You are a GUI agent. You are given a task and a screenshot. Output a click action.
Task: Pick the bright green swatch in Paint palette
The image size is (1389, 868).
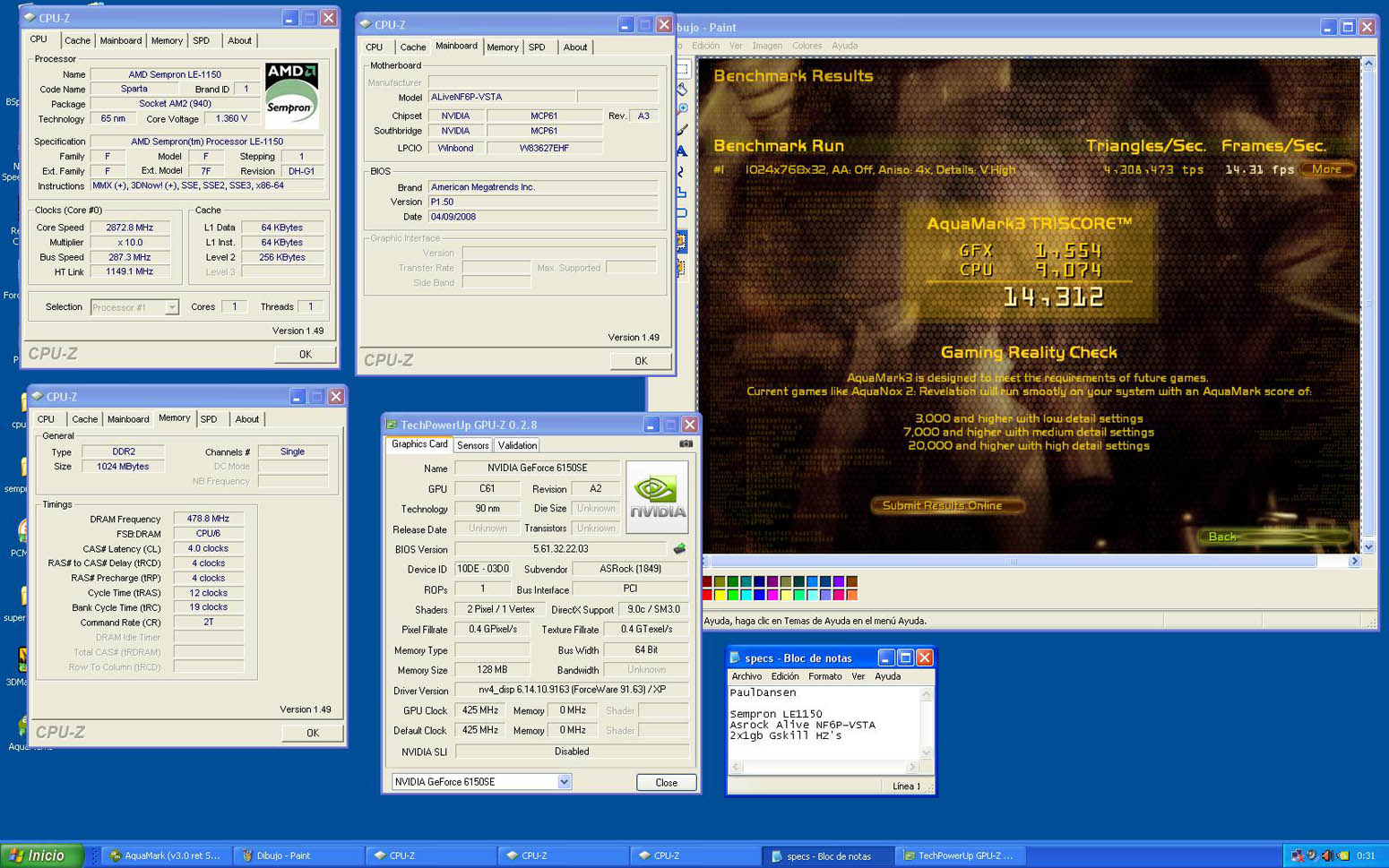coord(733,595)
